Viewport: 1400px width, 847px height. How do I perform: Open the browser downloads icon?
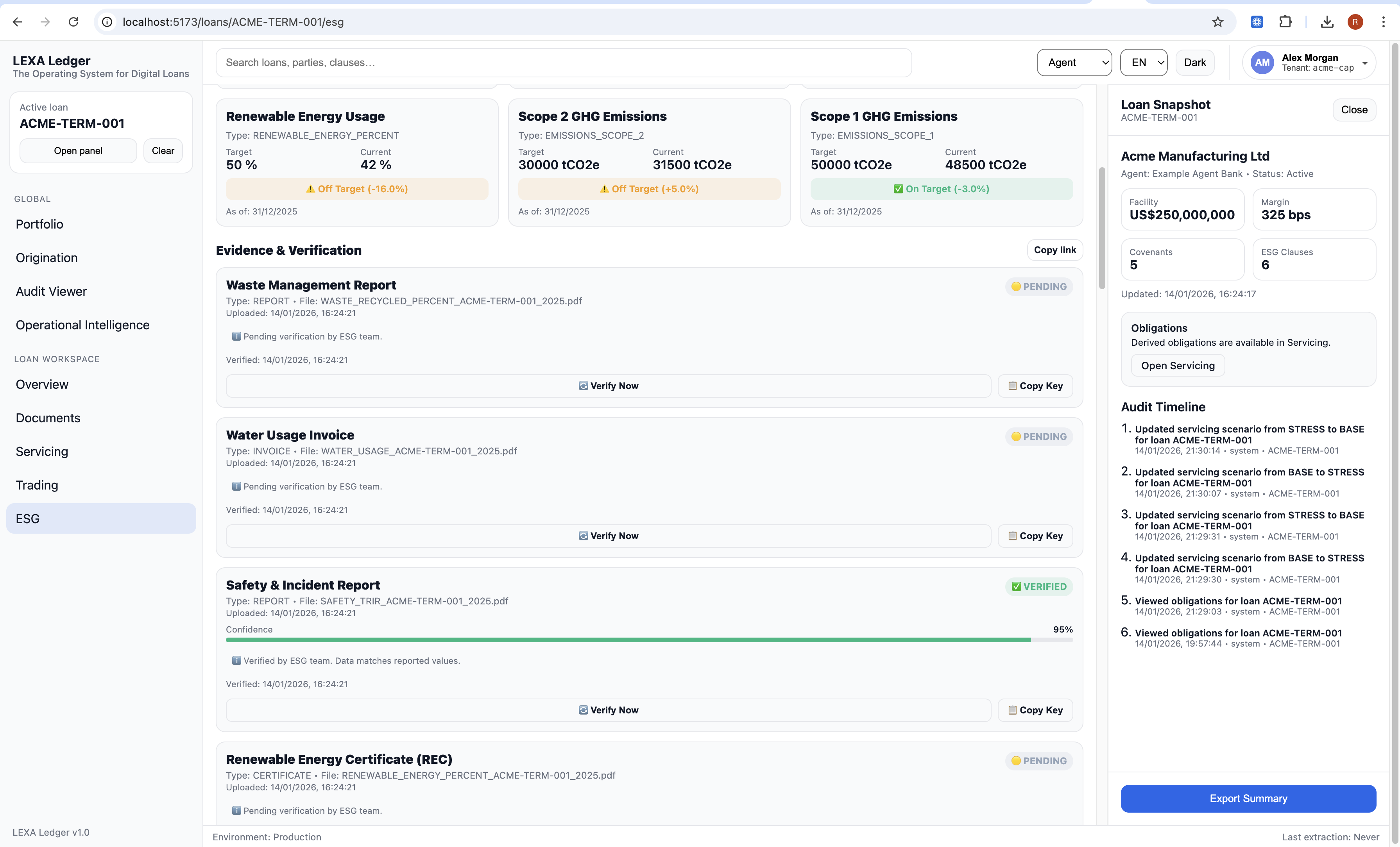click(1327, 21)
